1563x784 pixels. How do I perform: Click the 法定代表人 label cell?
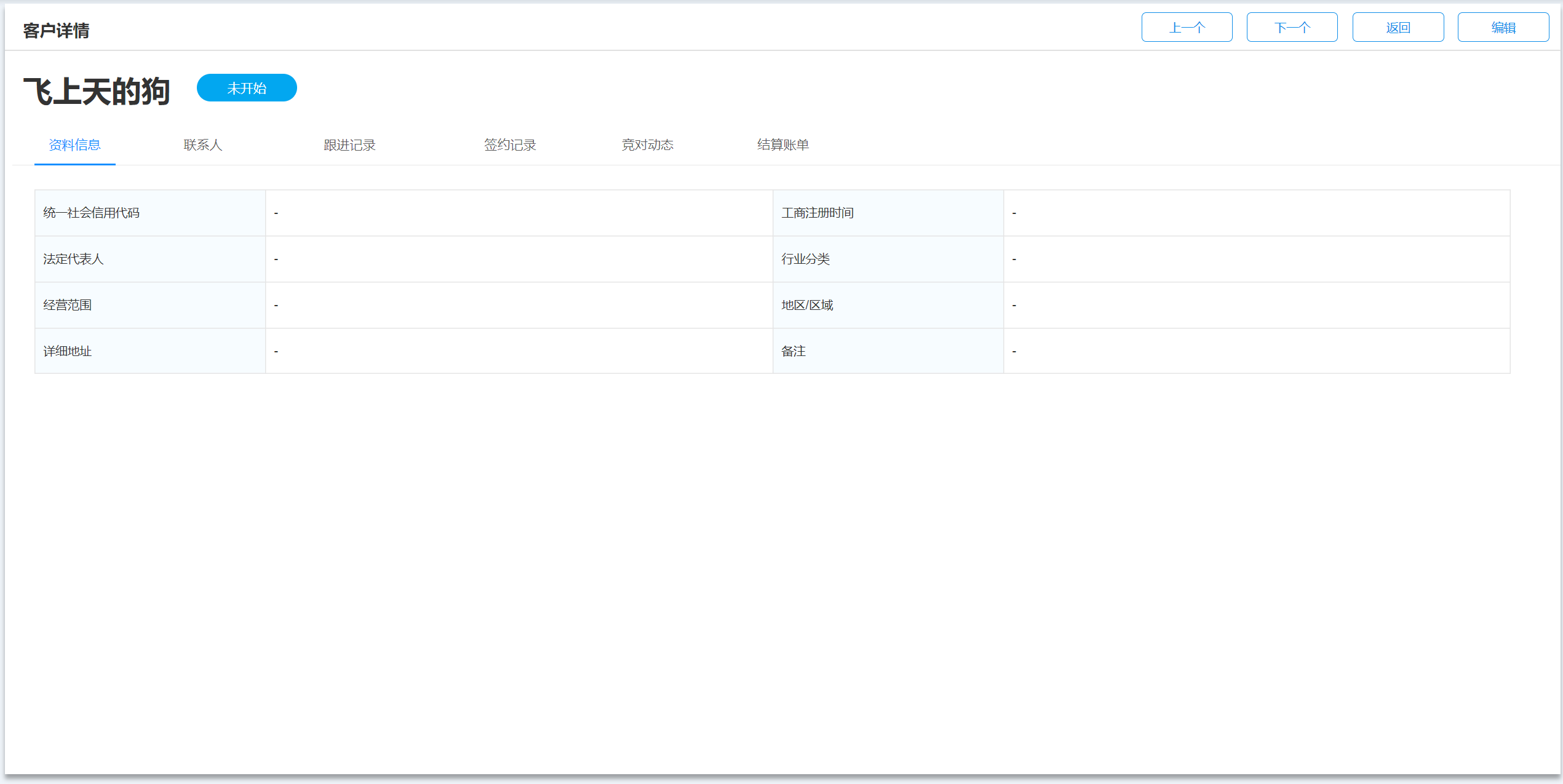click(x=150, y=259)
